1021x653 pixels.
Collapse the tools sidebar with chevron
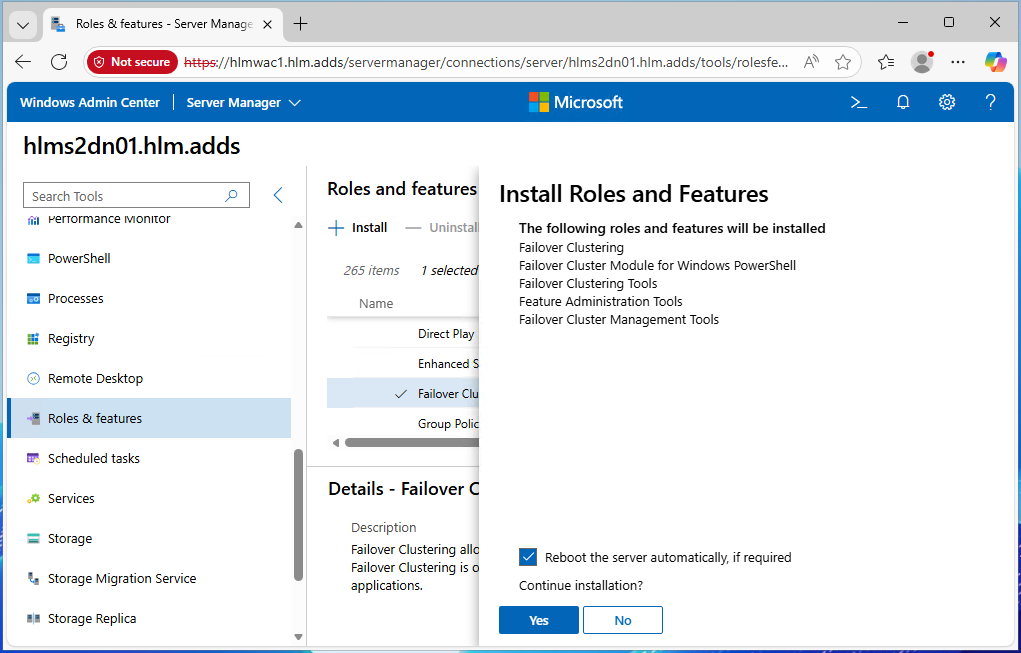coord(278,196)
